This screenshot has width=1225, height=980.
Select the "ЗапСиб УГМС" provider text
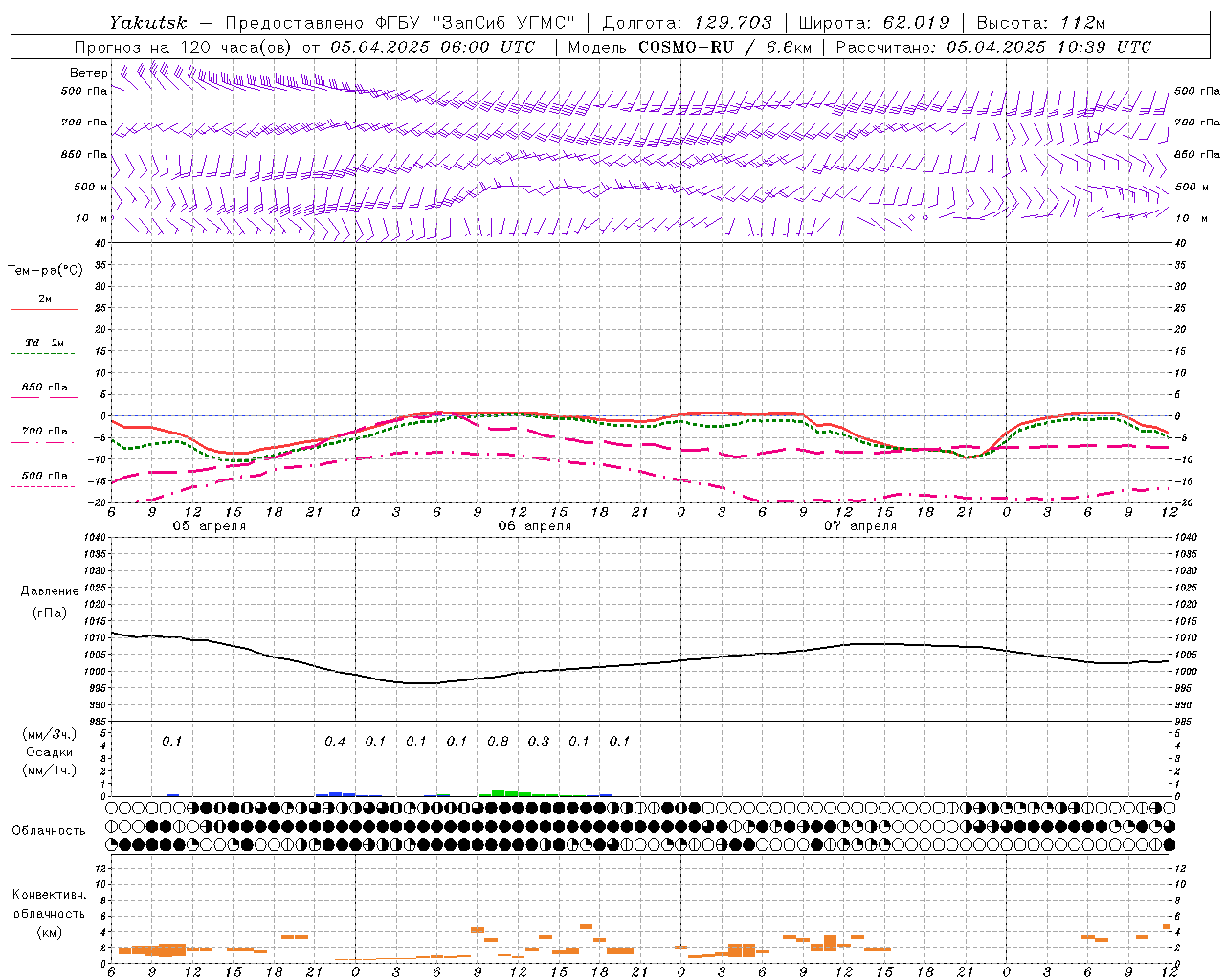coord(501,23)
